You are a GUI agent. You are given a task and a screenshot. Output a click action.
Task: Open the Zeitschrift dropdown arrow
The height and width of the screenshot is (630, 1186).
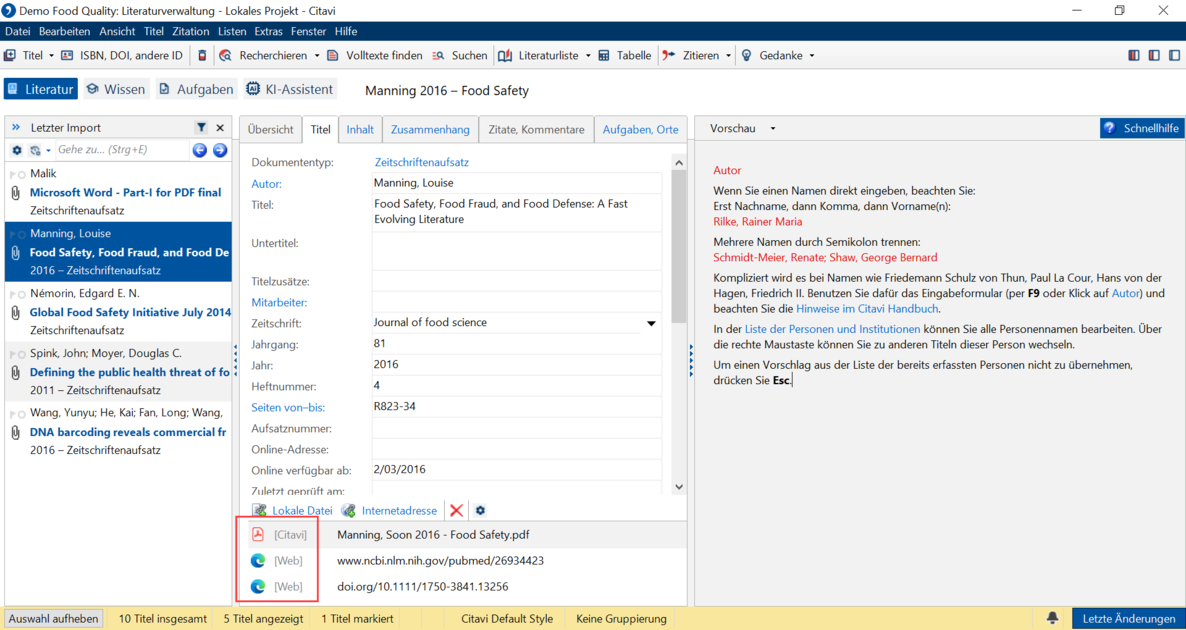pos(651,323)
